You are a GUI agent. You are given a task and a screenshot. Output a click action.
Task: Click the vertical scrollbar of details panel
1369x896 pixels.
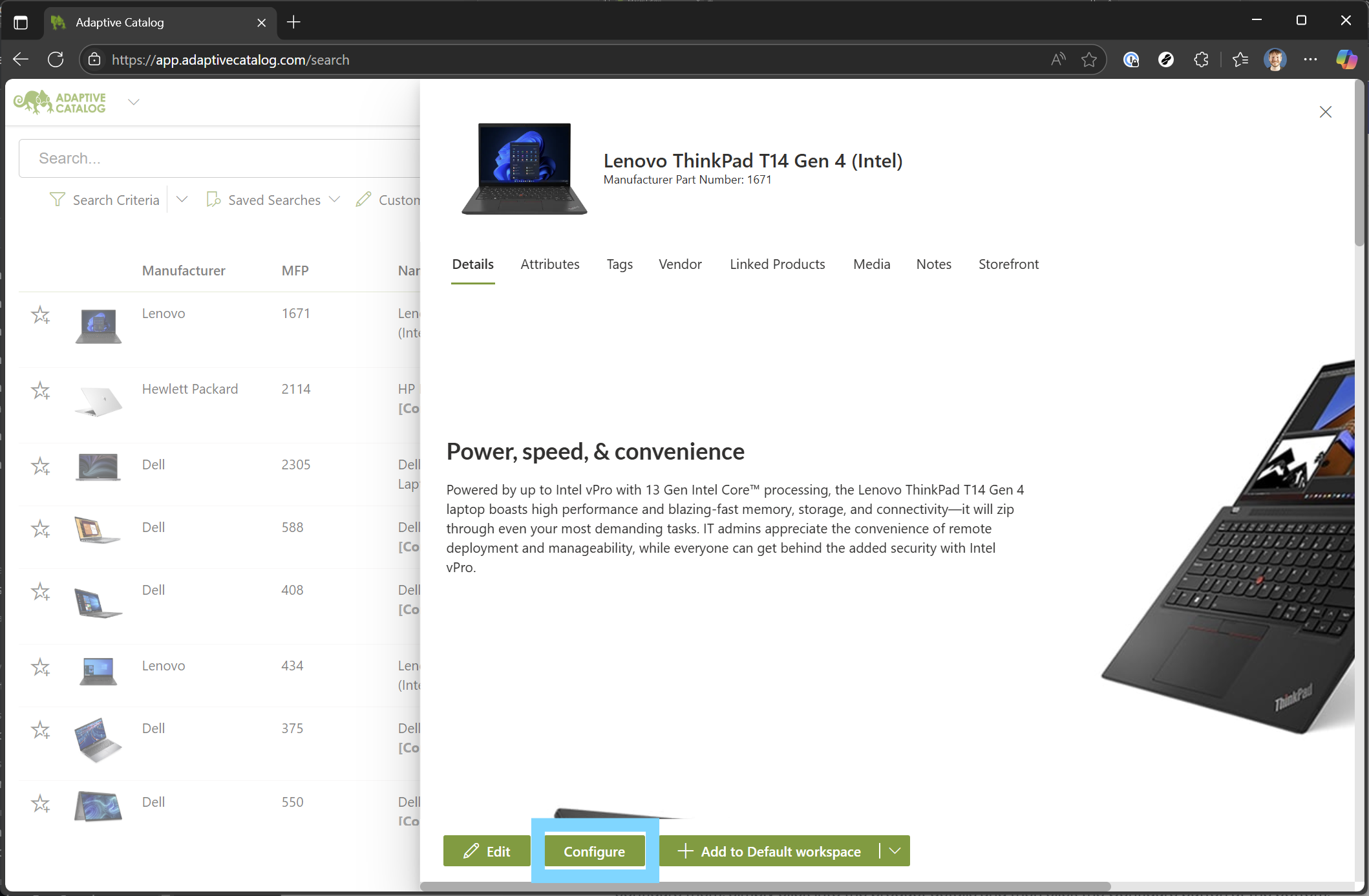coord(1360,162)
